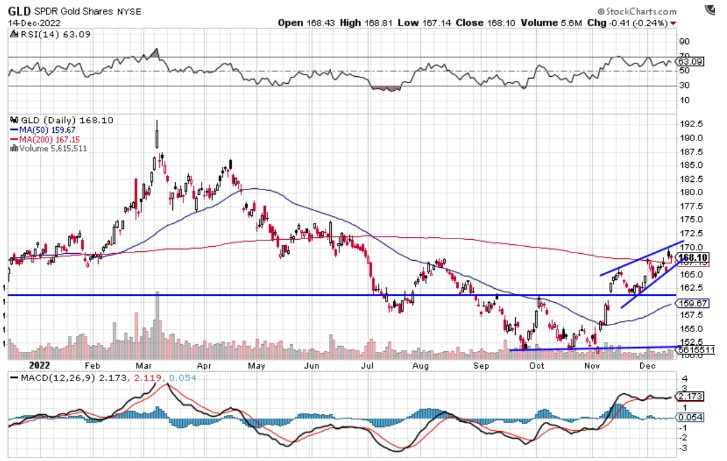Click the 190.0 price axis label
Image resolution: width=727 pixels, height=461 pixels.
691,138
